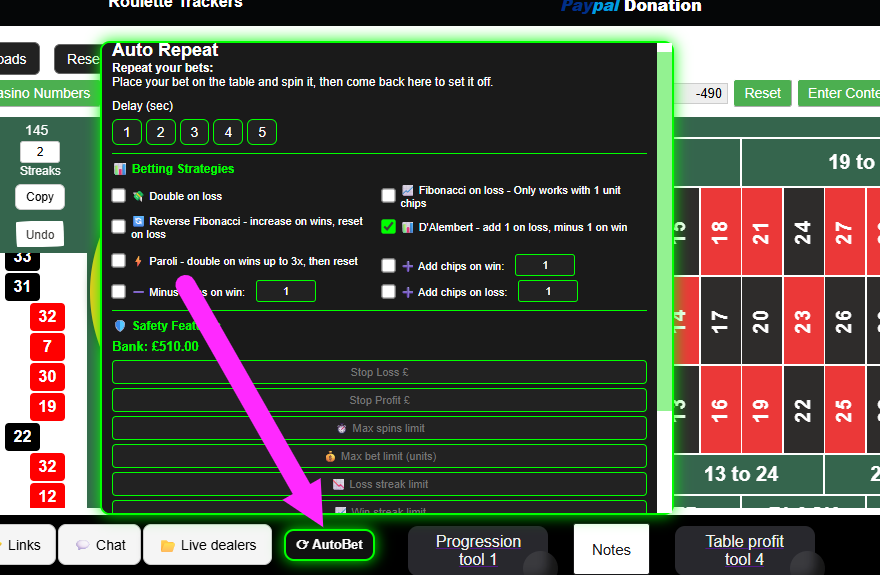Click the Stop Loss £ field
Viewport: 880px width, 575px height.
coord(379,372)
